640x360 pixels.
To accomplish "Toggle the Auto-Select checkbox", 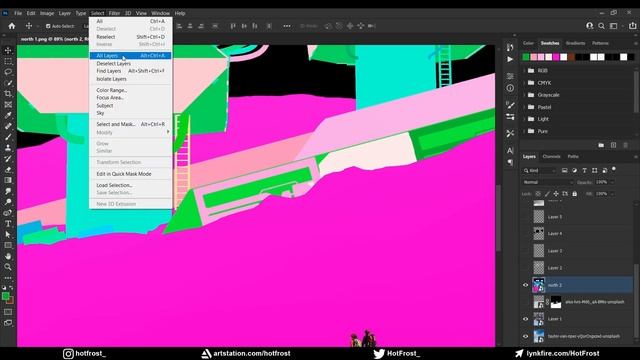I will (48, 26).
